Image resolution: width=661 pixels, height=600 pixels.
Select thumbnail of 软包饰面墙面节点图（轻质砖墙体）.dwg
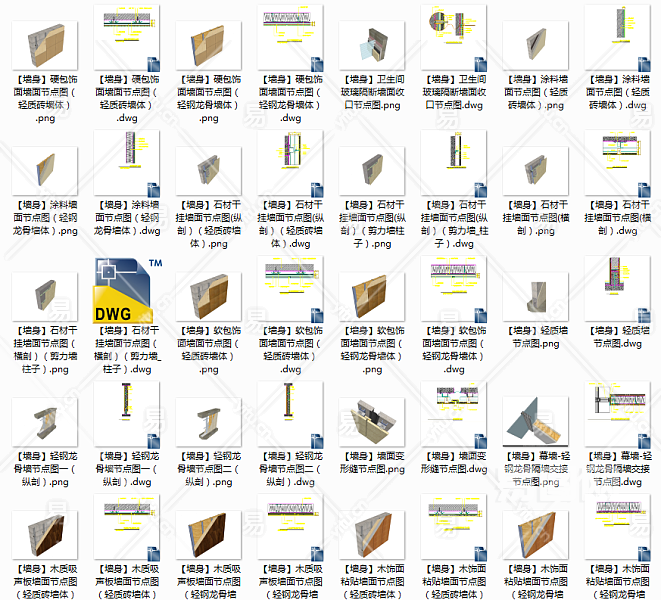click(x=290, y=289)
